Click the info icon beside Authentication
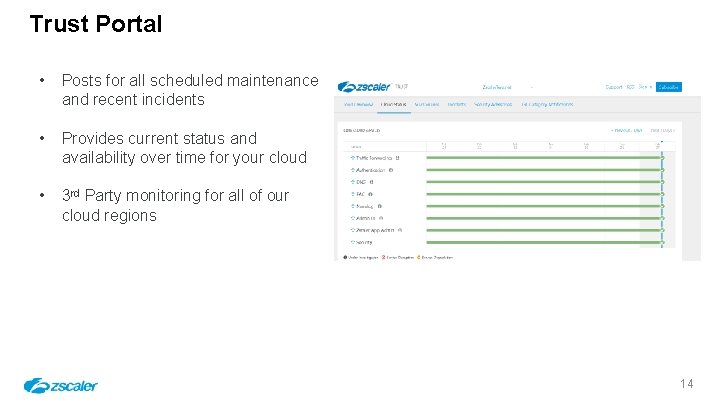Viewport: 720px width, 405px height. coord(391,170)
